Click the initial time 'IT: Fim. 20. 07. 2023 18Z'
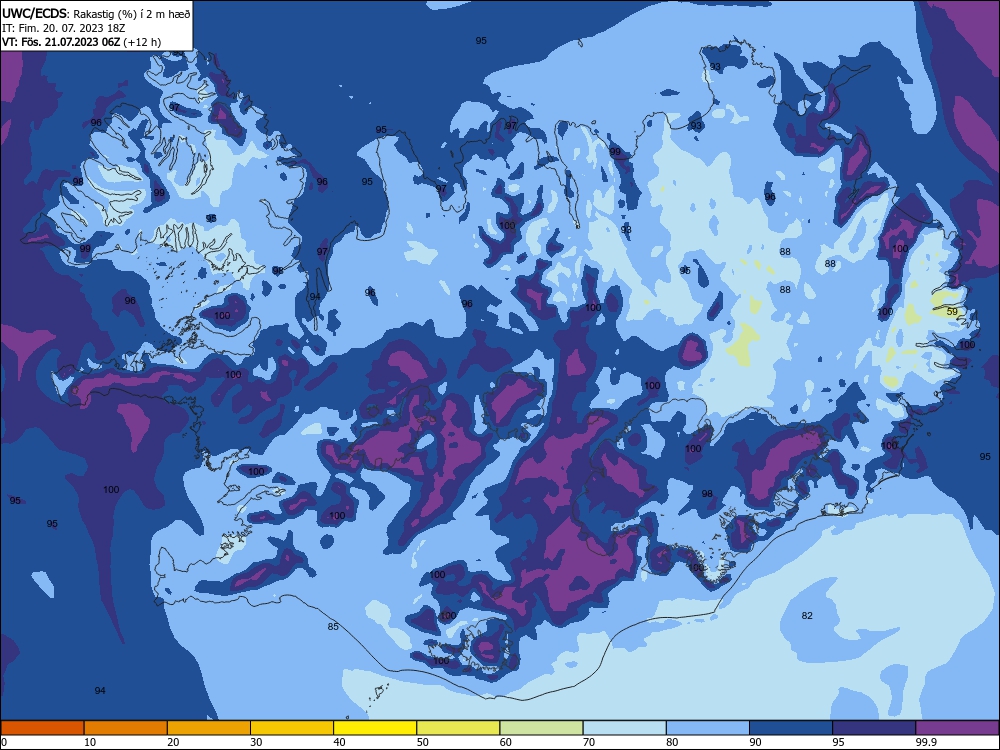 tap(62, 28)
